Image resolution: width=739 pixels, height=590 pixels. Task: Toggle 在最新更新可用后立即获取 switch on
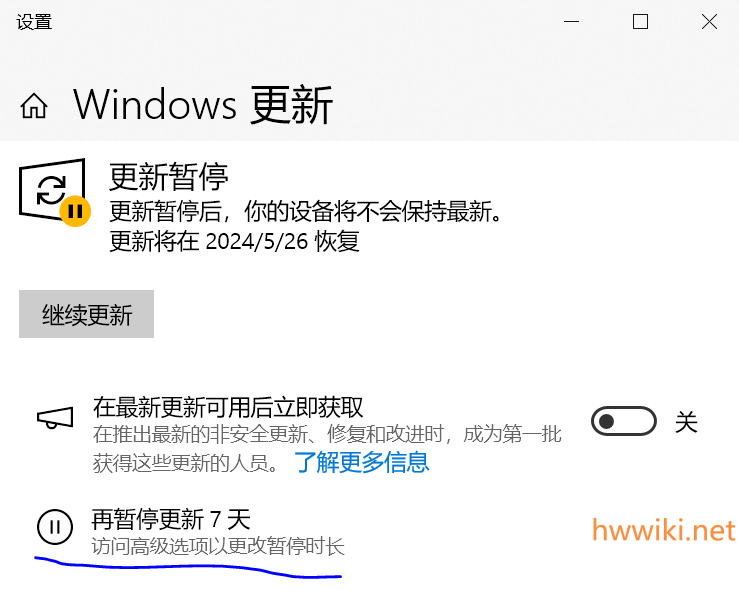624,421
